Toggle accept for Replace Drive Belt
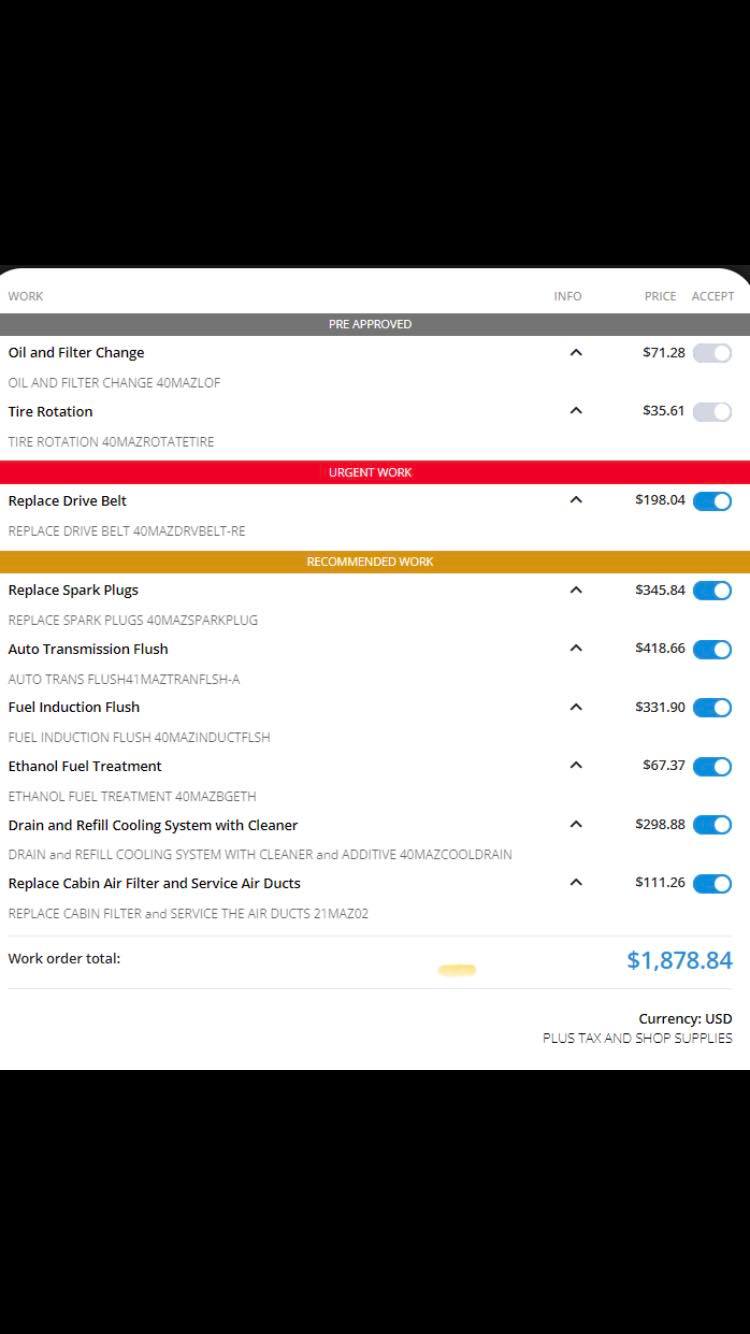Viewport: 750px width, 1334px height. [x=712, y=501]
